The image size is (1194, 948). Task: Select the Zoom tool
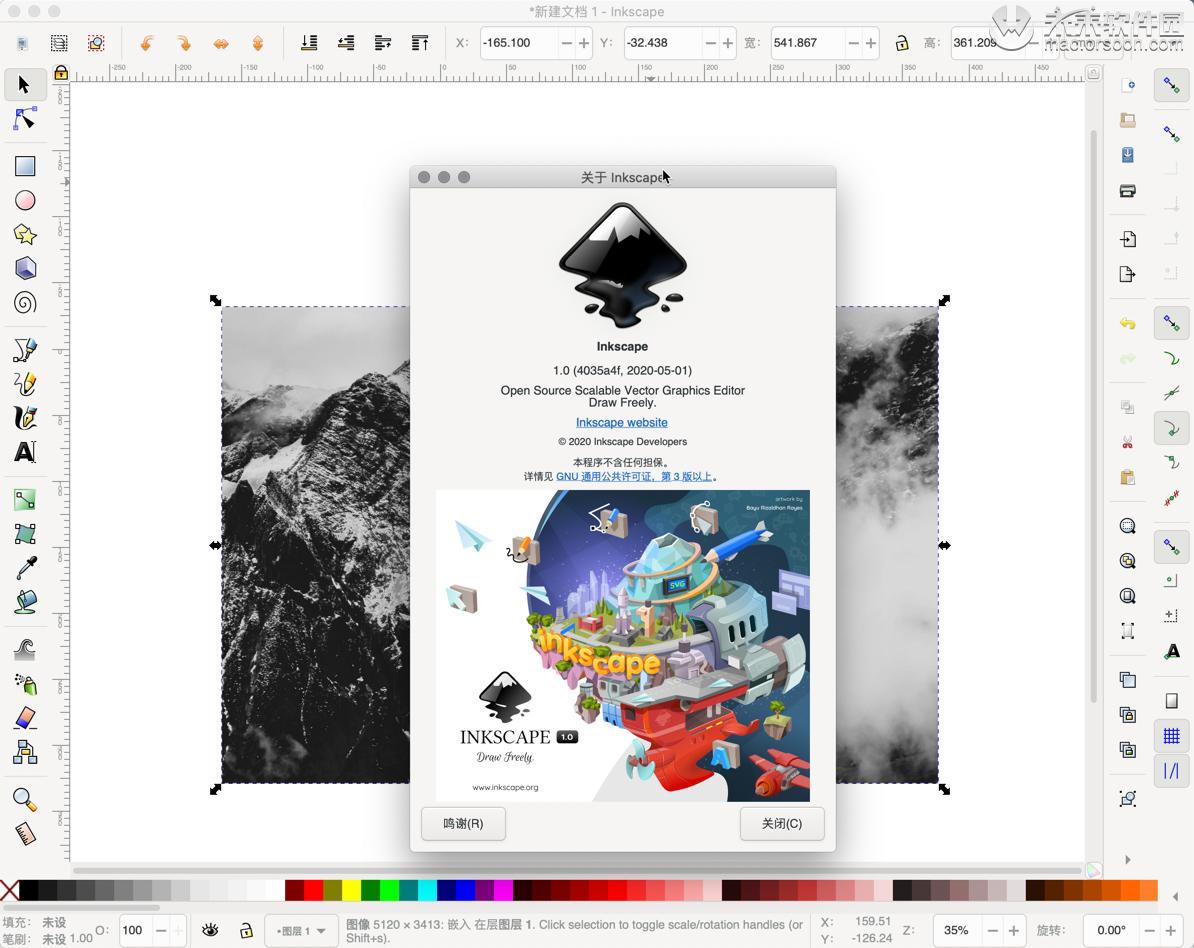point(24,799)
